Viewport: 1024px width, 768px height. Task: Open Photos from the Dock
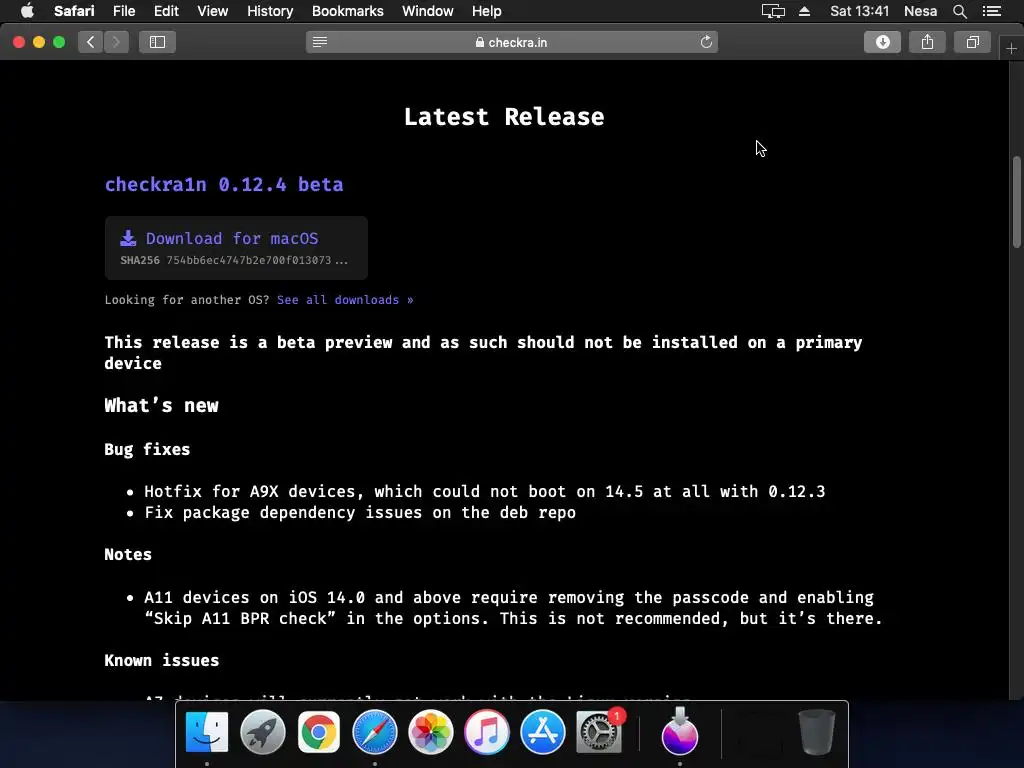click(430, 732)
